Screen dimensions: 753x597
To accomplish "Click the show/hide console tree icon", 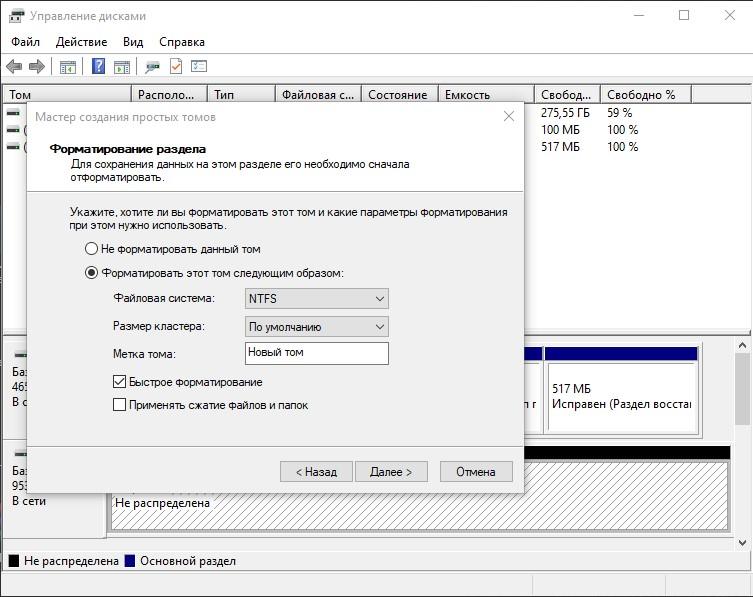I will point(68,67).
